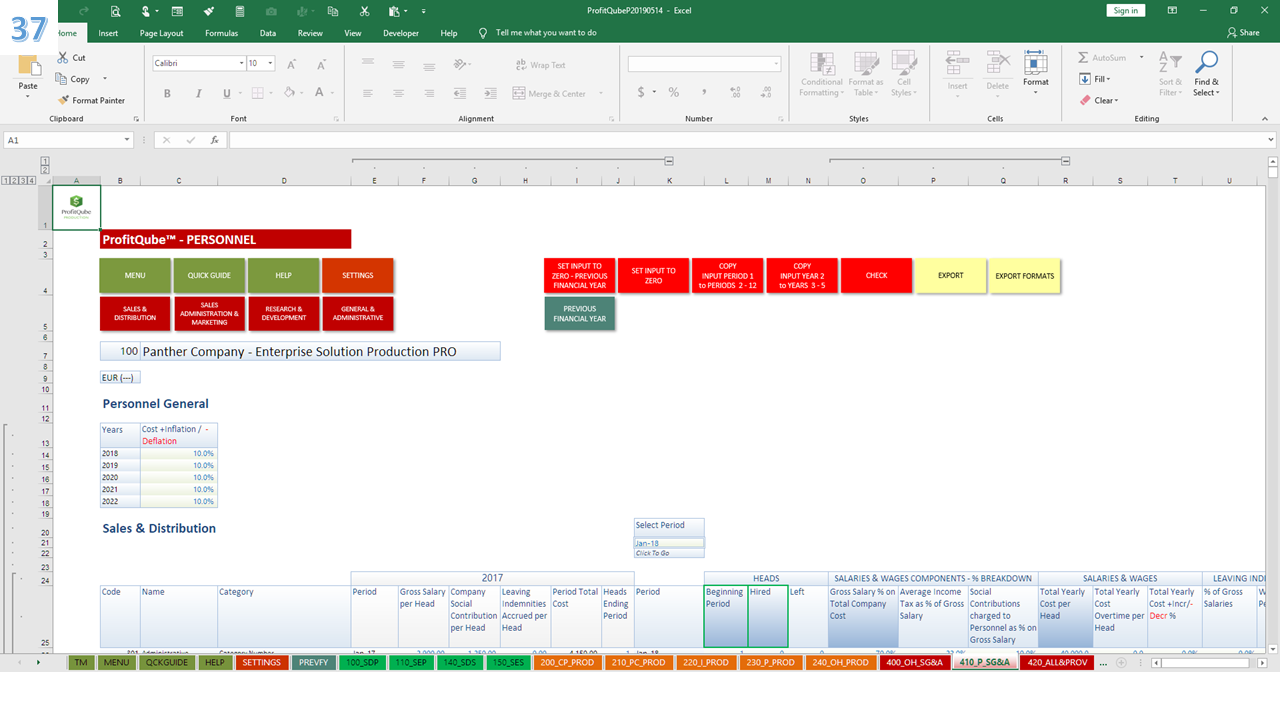Viewport: 1280px width, 720px height.
Task: Select the Panther Company name cell
Action: [x=320, y=352]
